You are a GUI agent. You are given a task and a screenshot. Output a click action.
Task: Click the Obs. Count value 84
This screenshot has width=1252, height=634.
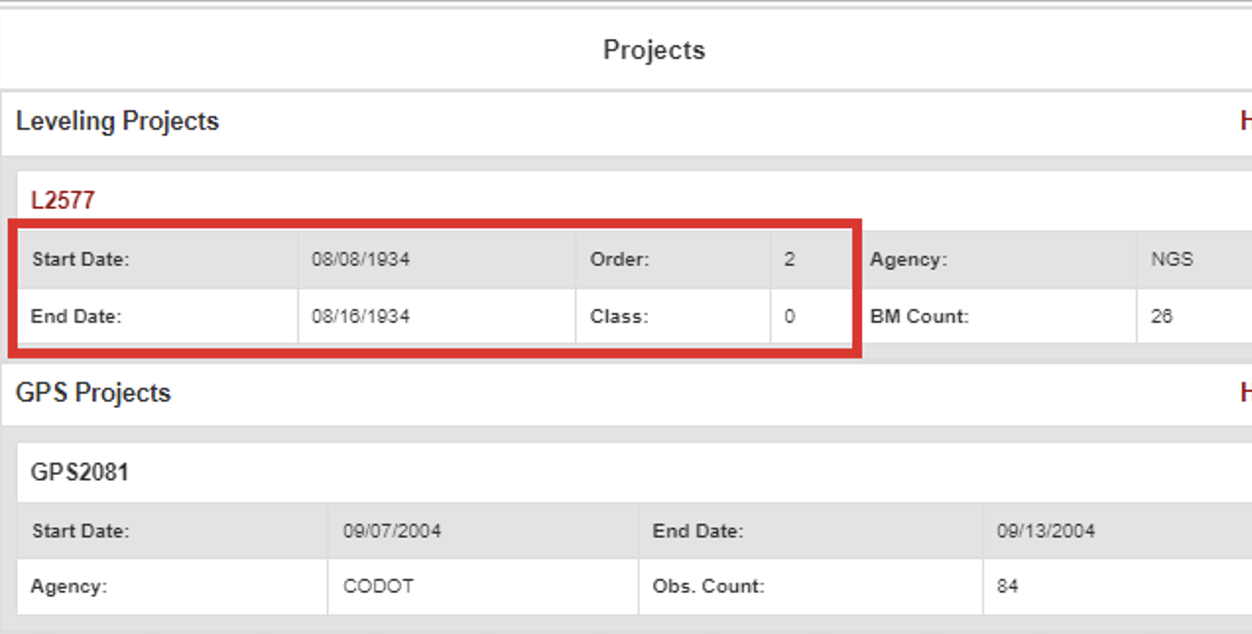click(1008, 586)
